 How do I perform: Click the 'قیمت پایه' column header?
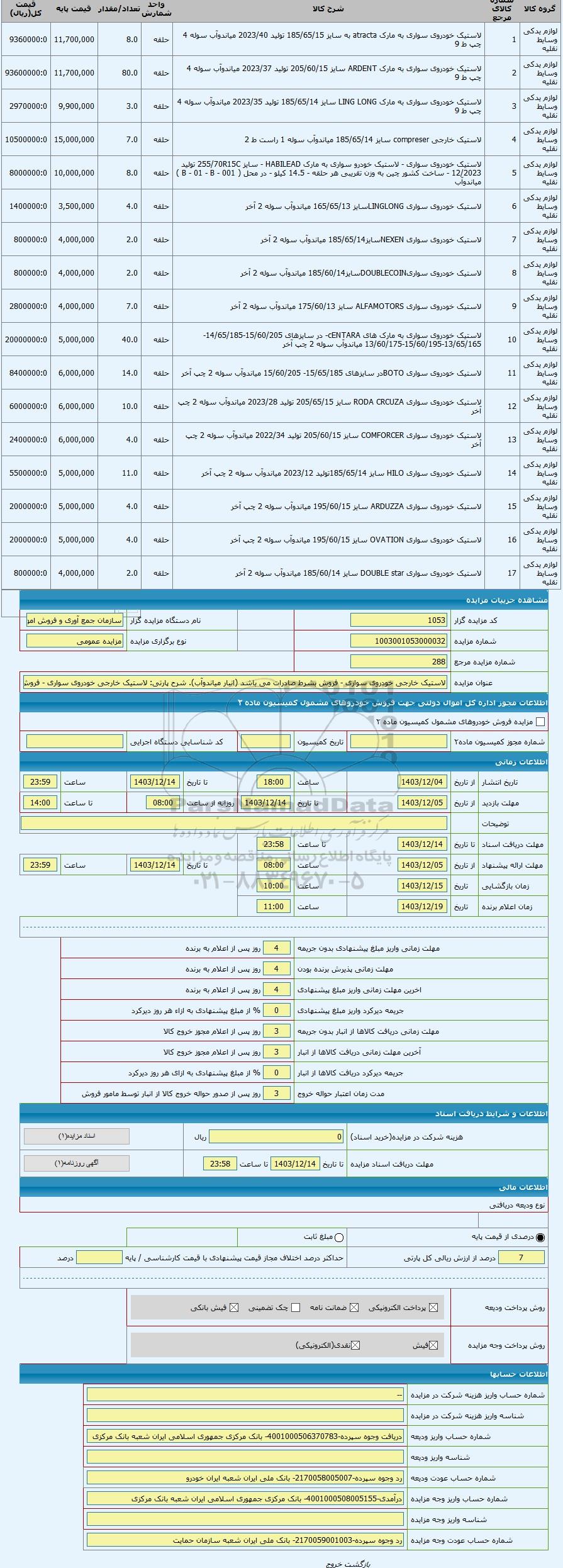pos(73,9)
